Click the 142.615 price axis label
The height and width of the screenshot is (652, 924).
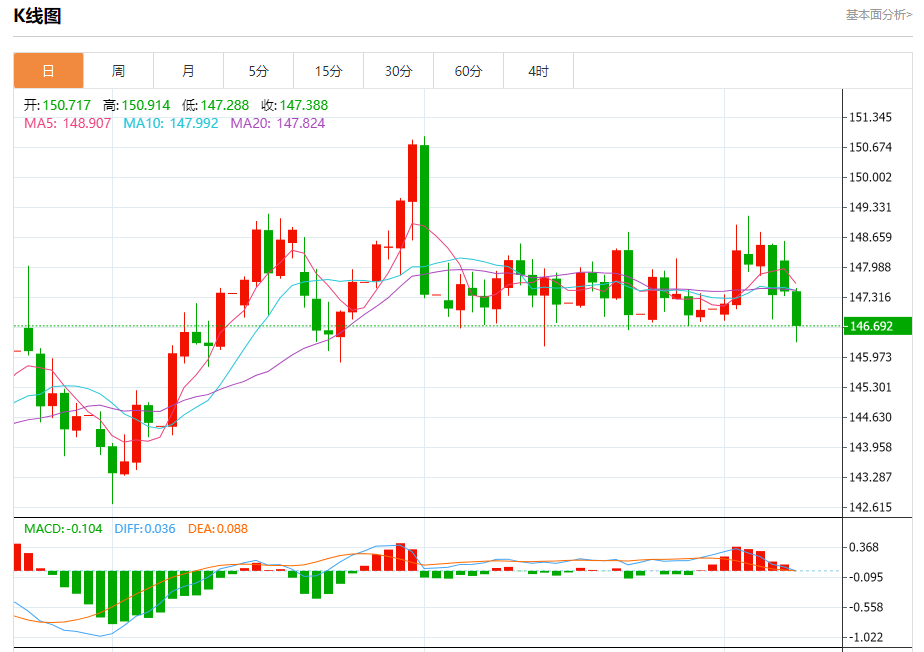pyautogui.click(x=870, y=507)
